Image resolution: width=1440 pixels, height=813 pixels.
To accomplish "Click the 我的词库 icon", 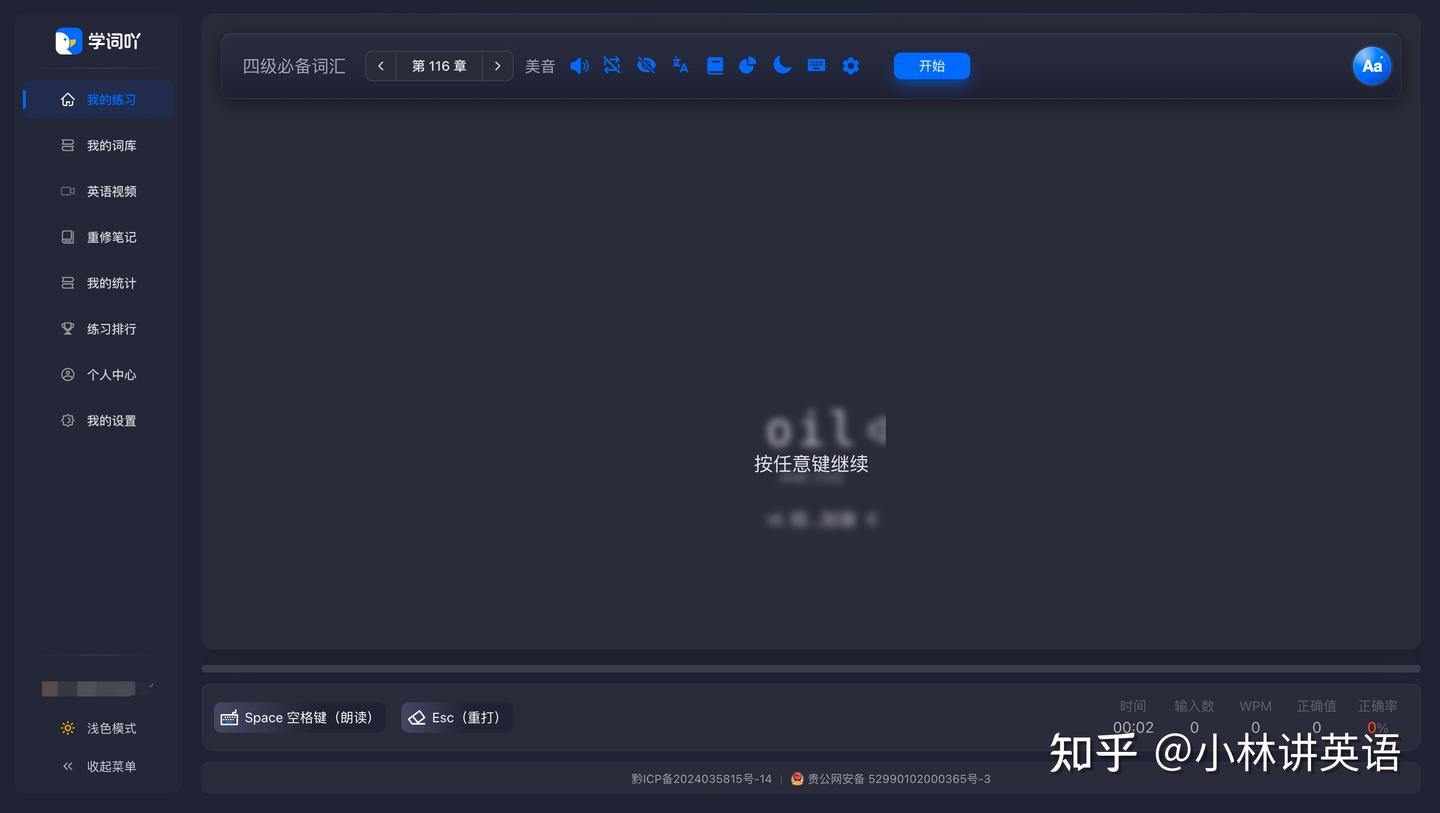I will click(x=68, y=145).
